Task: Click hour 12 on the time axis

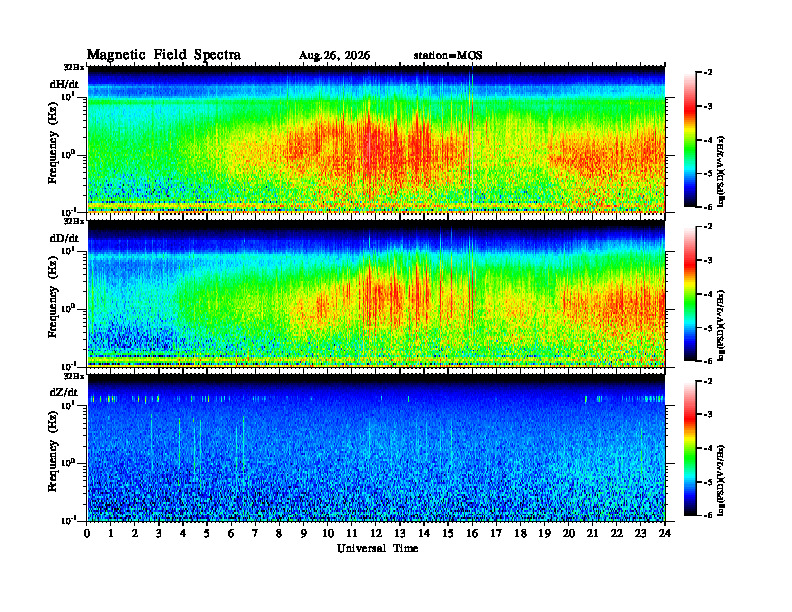Action: pos(376,533)
